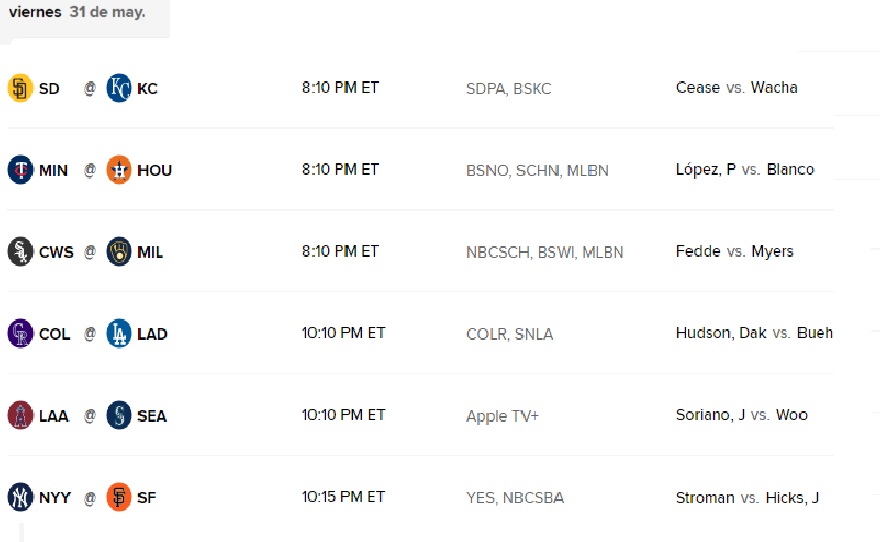Image resolution: width=880 pixels, height=542 pixels.
Task: Click the Kansas City Royals logo
Action: tap(119, 88)
